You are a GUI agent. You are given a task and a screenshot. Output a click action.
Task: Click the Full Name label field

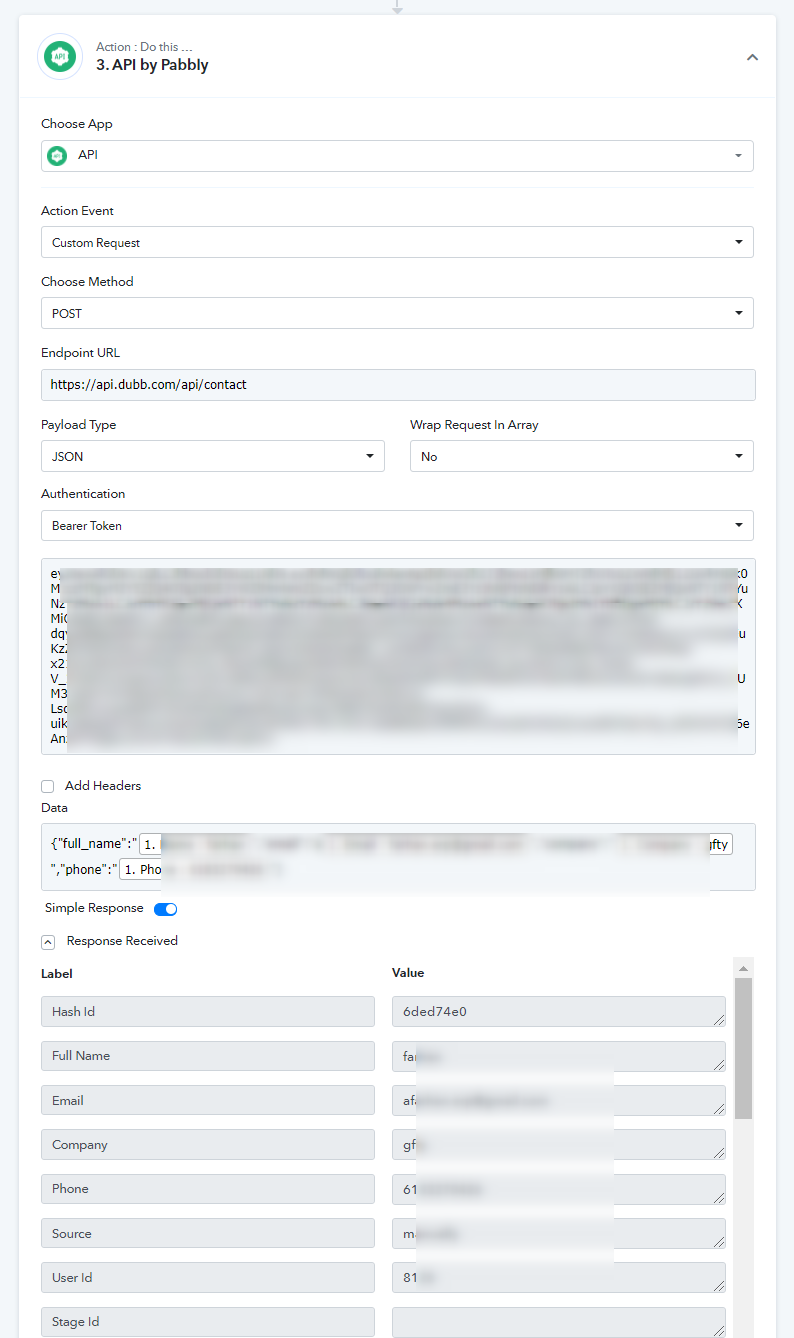point(208,1056)
